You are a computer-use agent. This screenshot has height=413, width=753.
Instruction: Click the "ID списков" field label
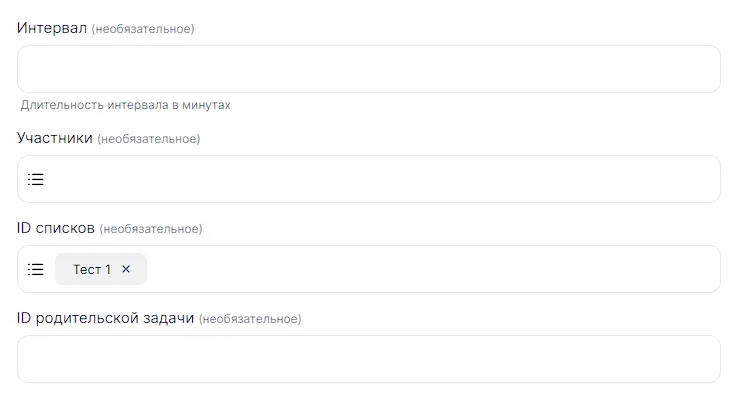coord(56,228)
